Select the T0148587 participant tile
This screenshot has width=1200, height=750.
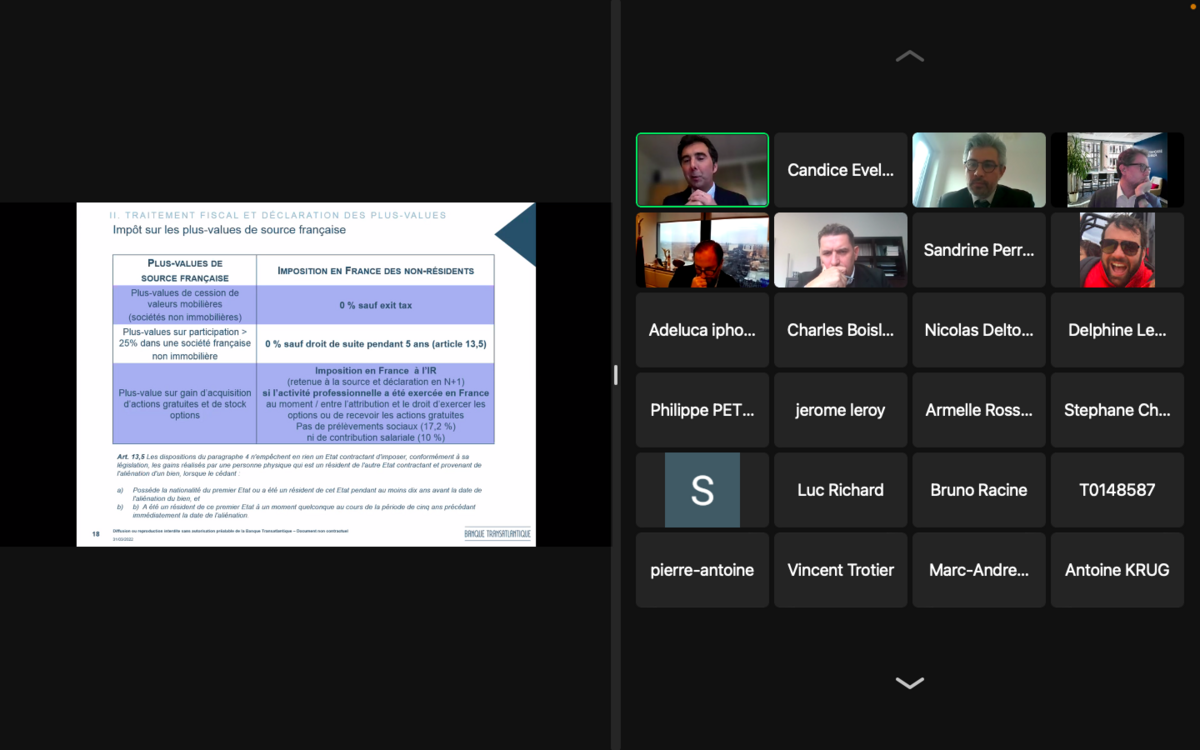(1117, 490)
